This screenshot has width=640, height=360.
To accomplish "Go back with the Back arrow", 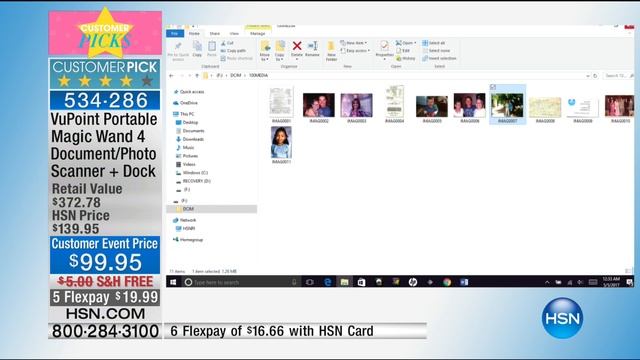I will [x=171, y=76].
